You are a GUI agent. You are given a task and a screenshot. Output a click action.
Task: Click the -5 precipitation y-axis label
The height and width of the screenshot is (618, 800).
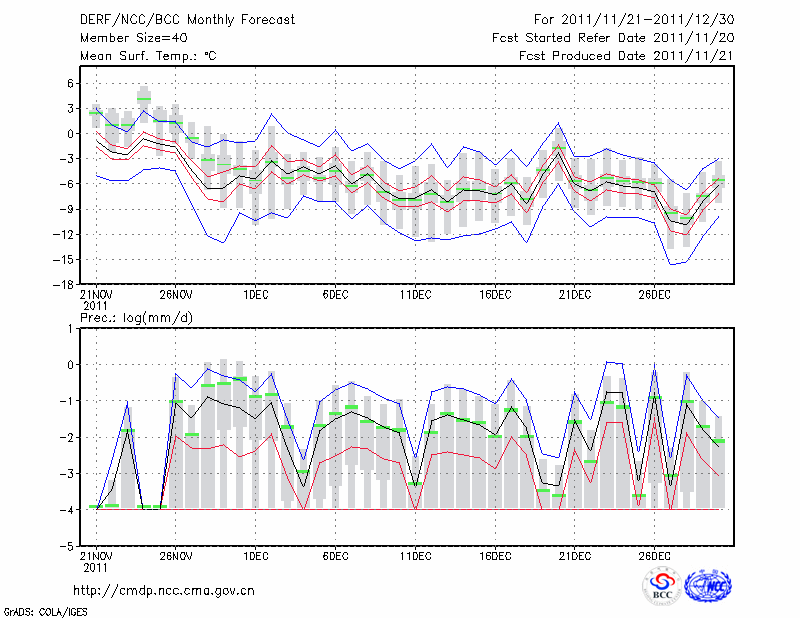click(69, 547)
